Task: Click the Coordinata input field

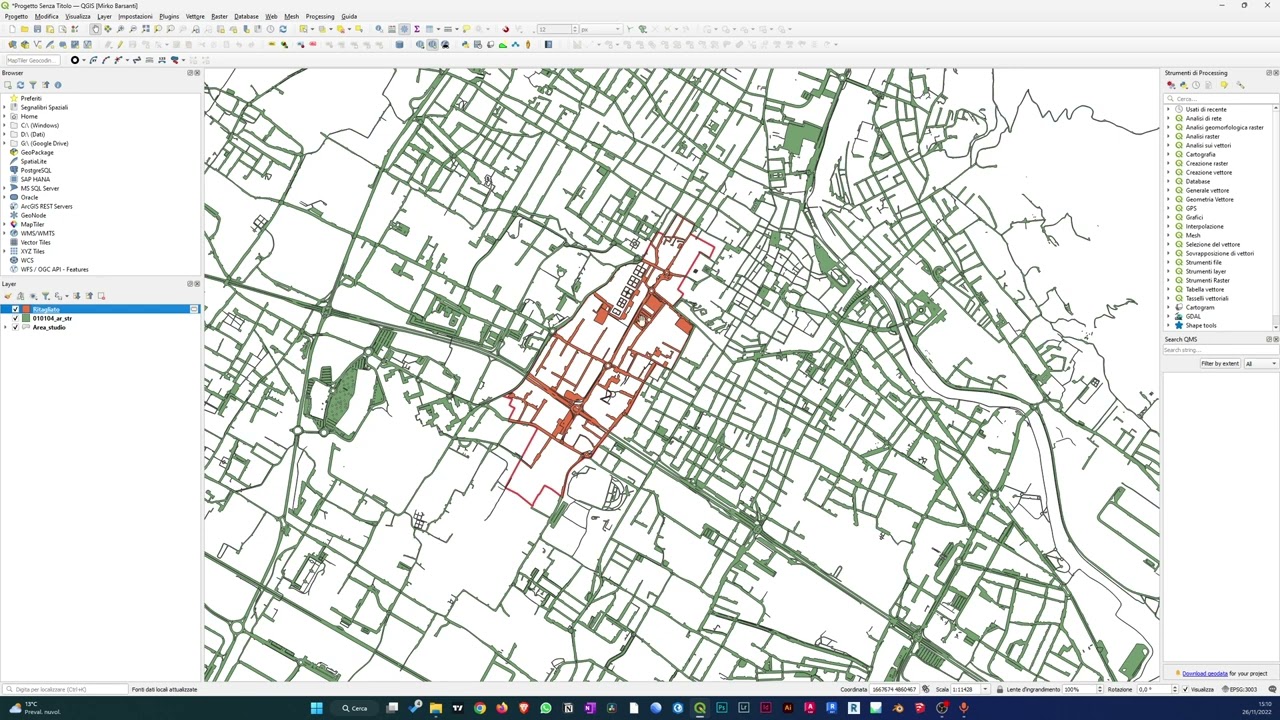Action: pos(894,689)
